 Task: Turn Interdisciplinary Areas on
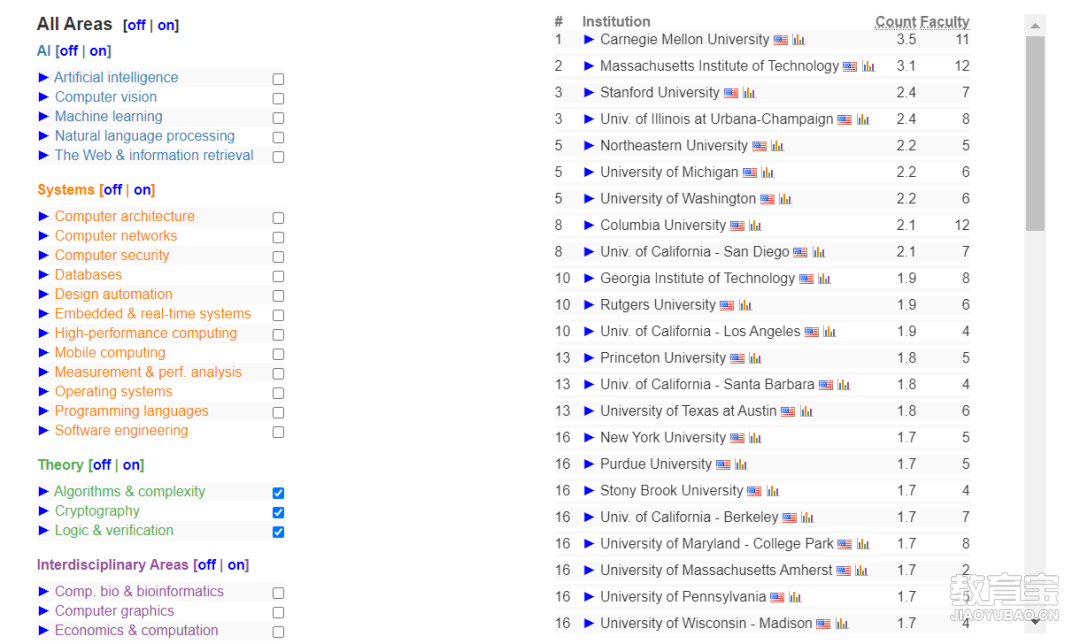[237, 565]
